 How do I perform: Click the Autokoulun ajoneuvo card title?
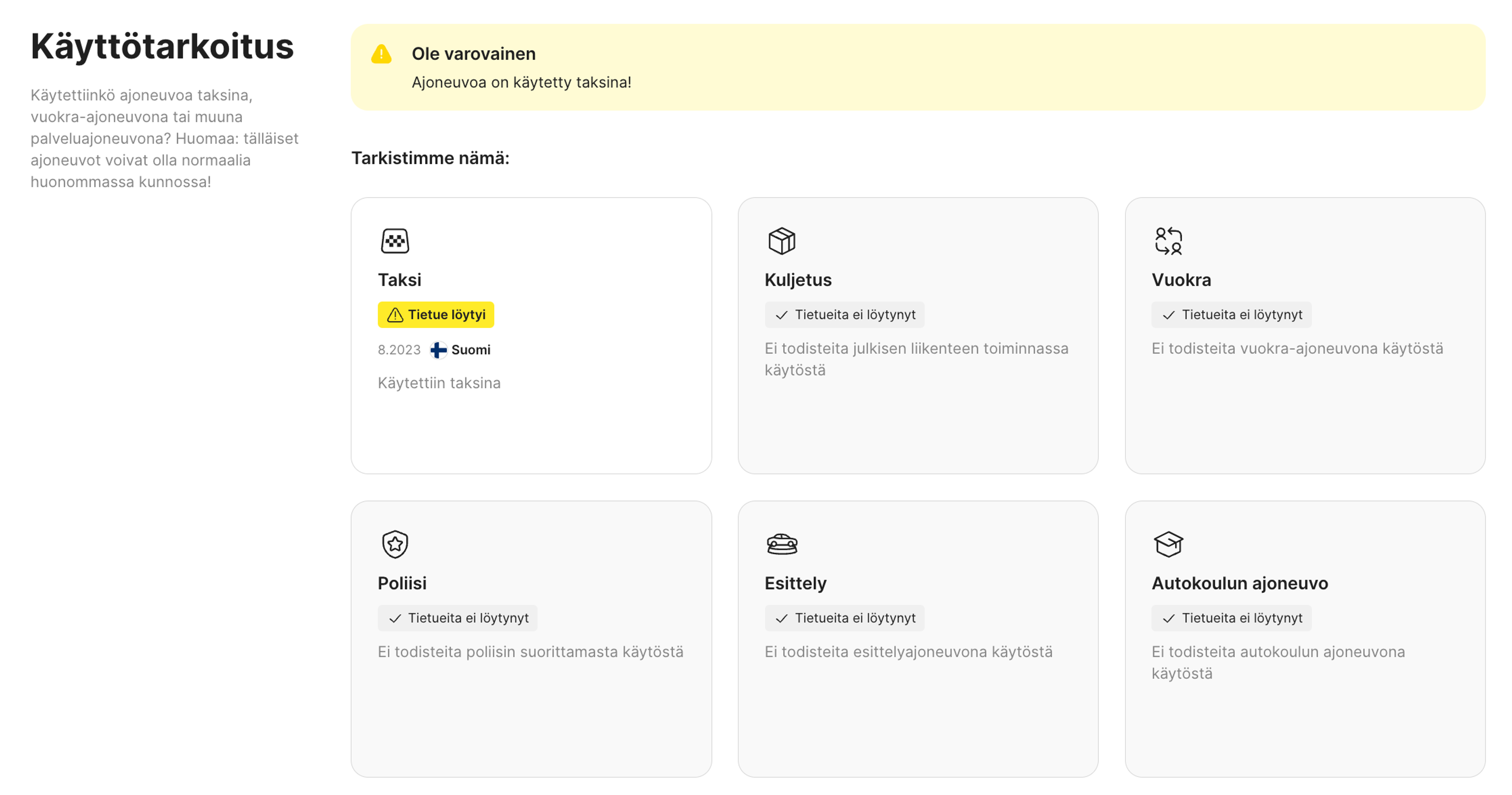tap(1239, 583)
